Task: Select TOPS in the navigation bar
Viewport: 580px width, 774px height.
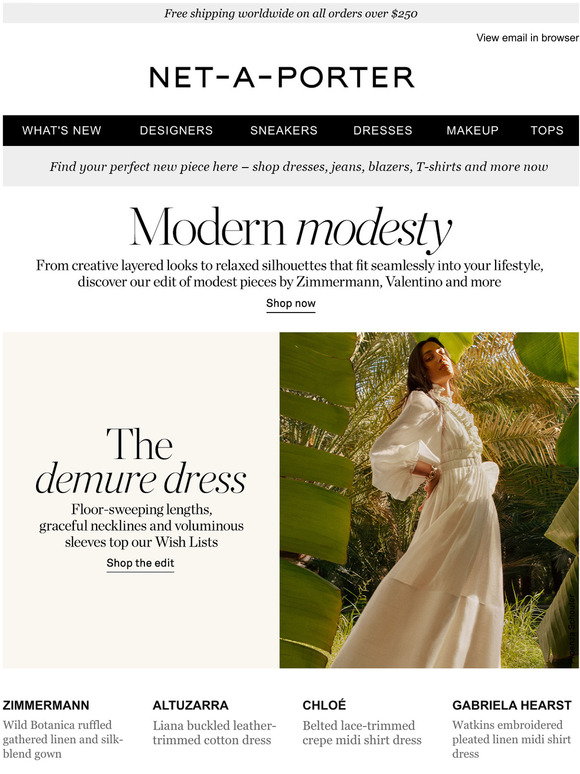Action: click(x=547, y=130)
